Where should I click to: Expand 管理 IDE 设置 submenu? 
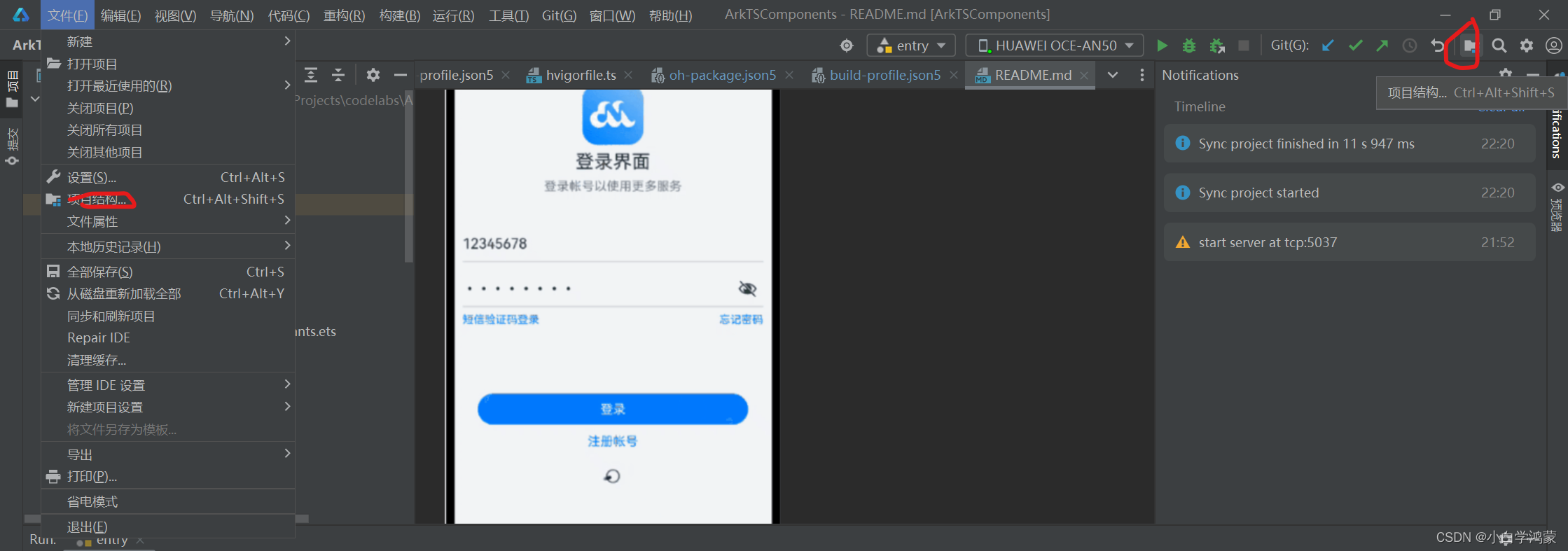(x=168, y=386)
